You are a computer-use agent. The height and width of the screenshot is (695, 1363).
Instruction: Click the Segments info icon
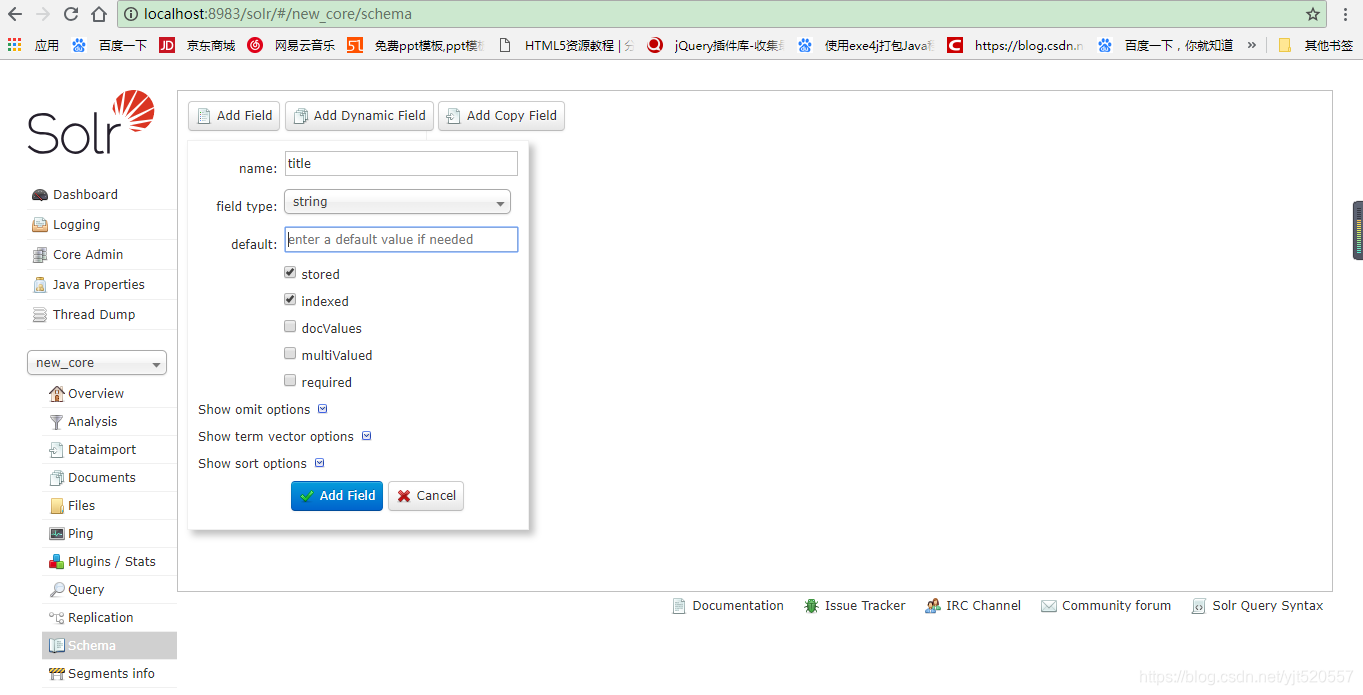[x=57, y=674]
